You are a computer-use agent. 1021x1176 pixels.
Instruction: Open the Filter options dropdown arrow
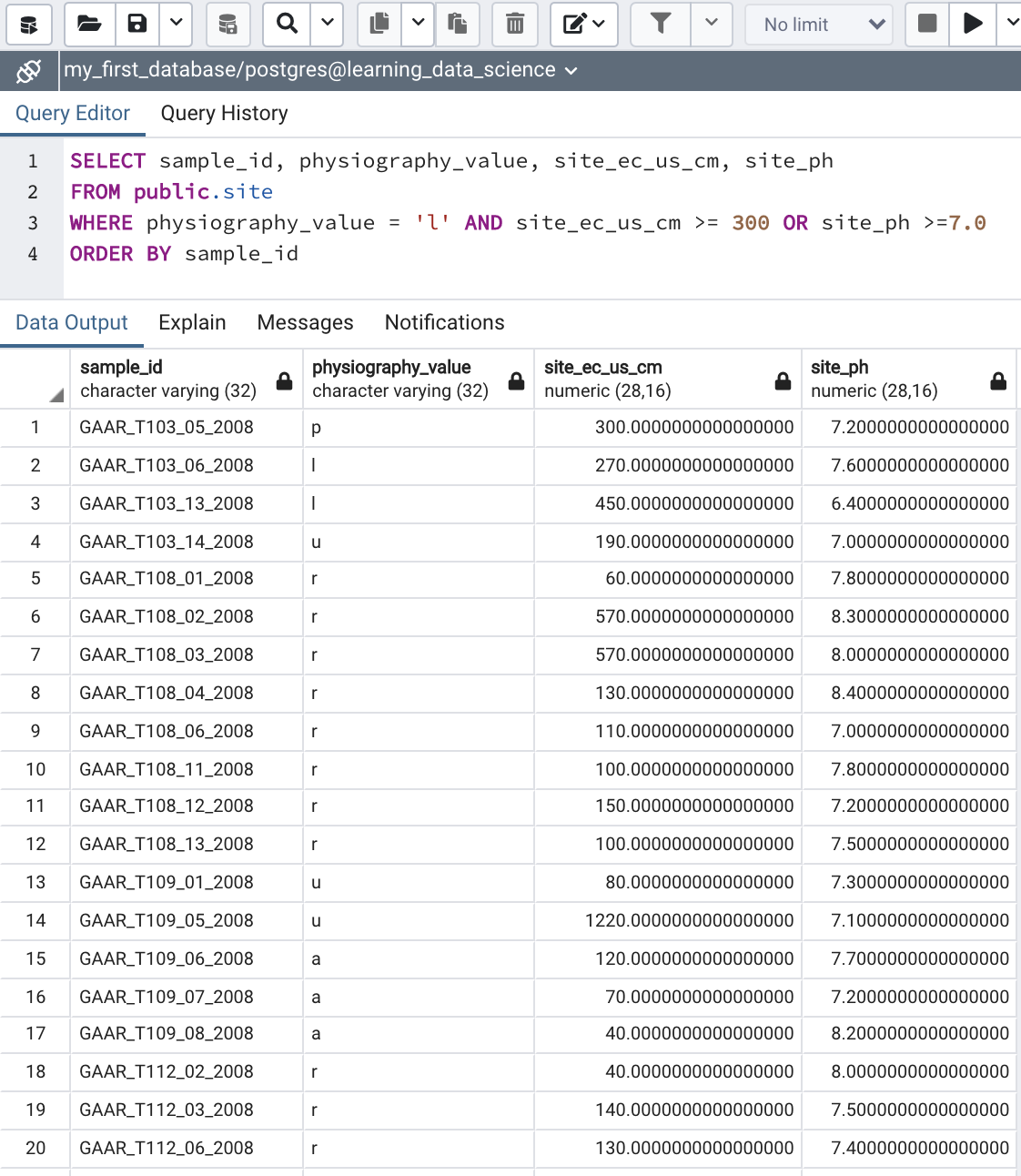coord(712,24)
